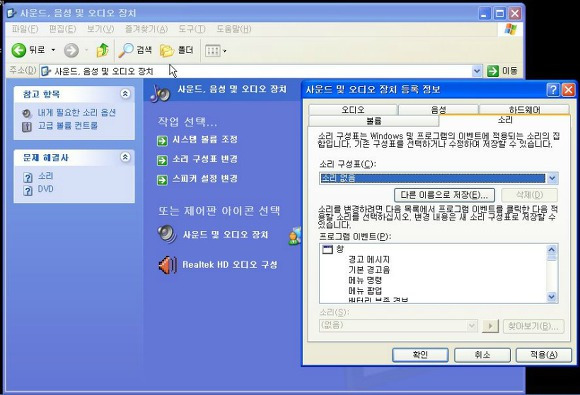Click the 시스템 볼륨 조정 task link

205,139
